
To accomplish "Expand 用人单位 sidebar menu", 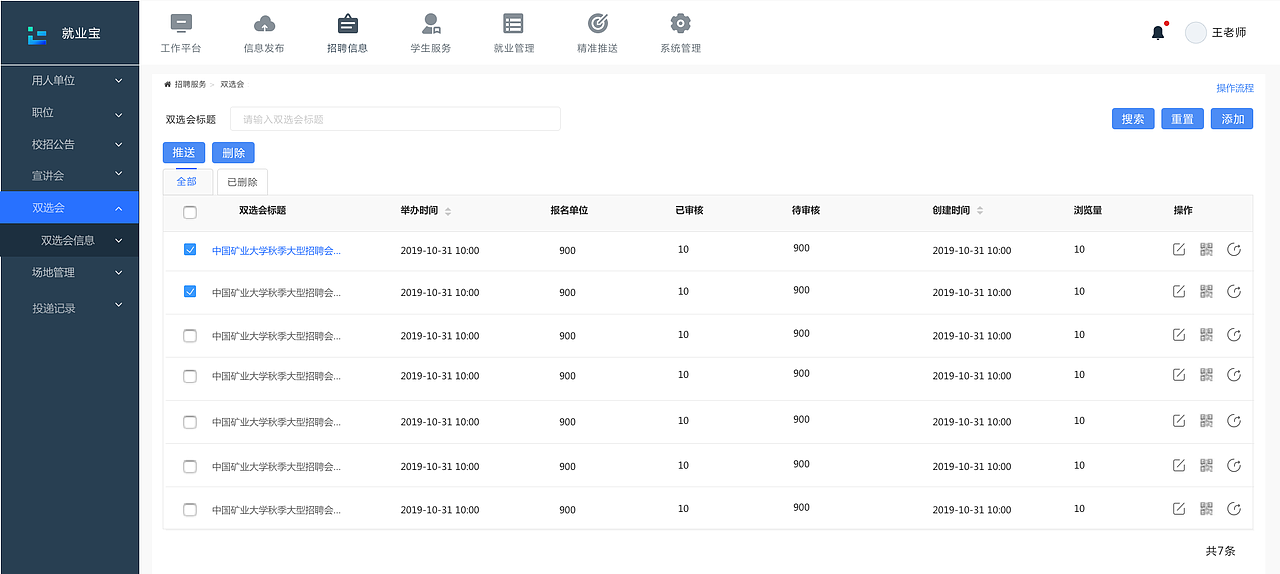I will (70, 81).
